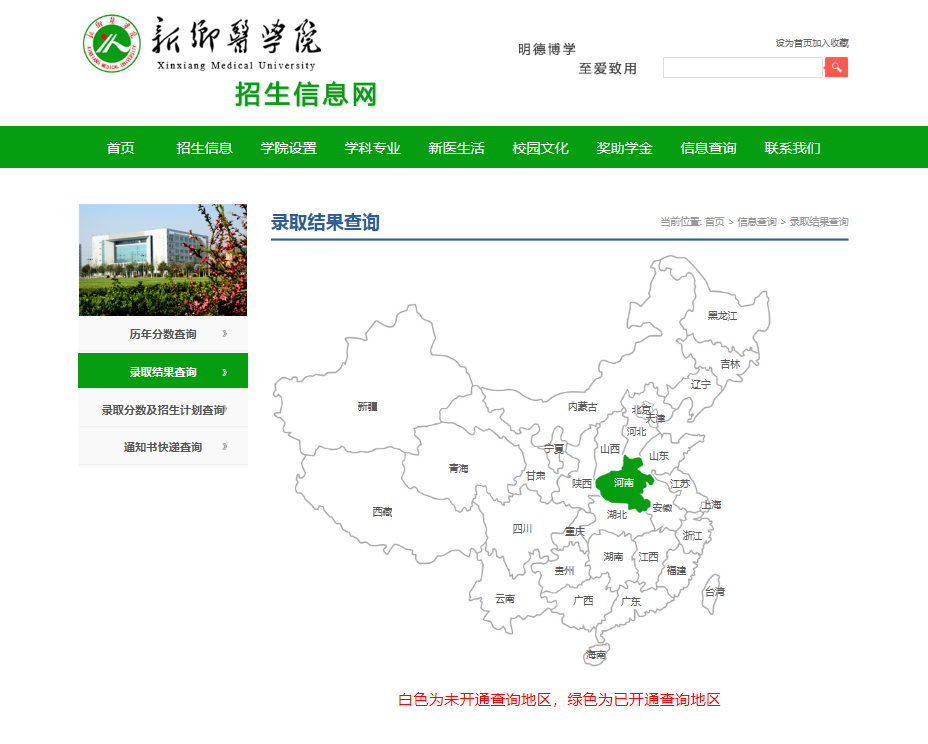Open the 新医生活 navigation menu

[456, 148]
